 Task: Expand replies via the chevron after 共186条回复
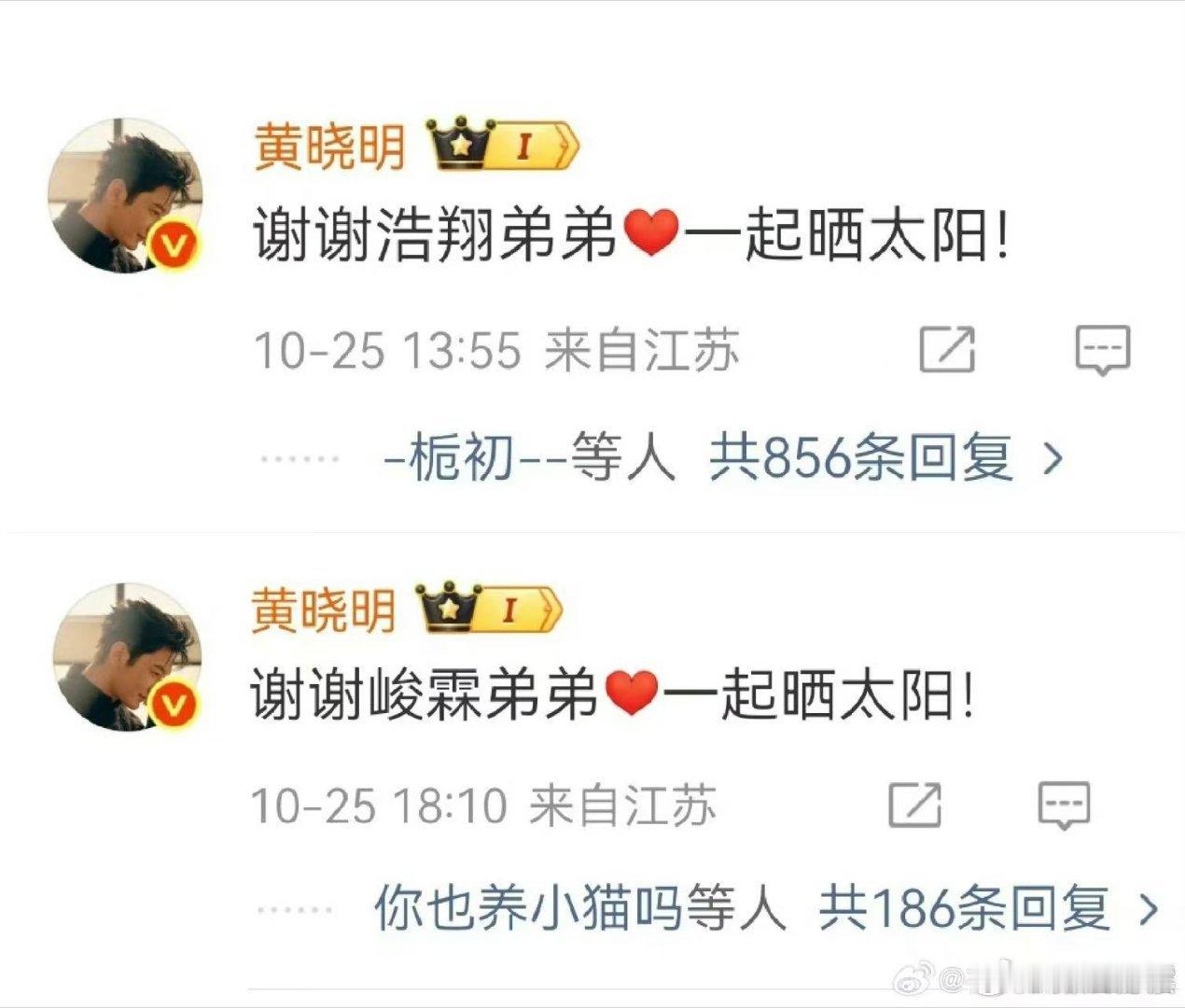pyautogui.click(x=1150, y=908)
